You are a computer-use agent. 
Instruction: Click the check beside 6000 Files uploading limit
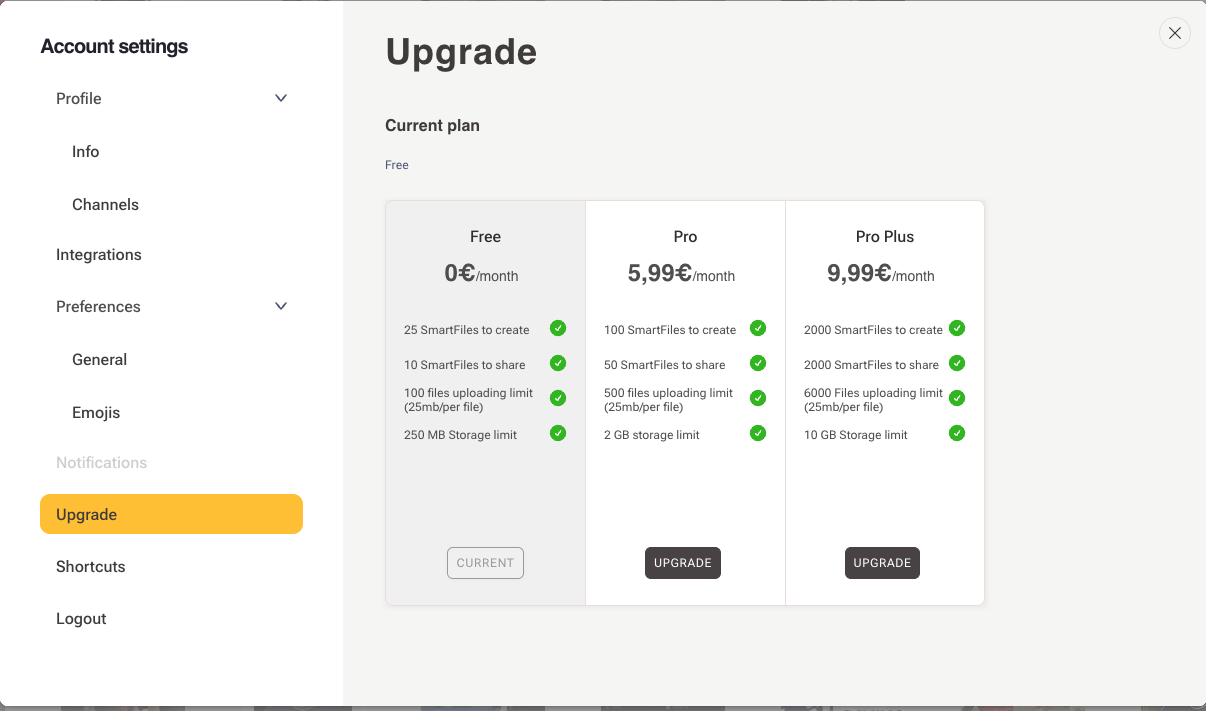[957, 398]
